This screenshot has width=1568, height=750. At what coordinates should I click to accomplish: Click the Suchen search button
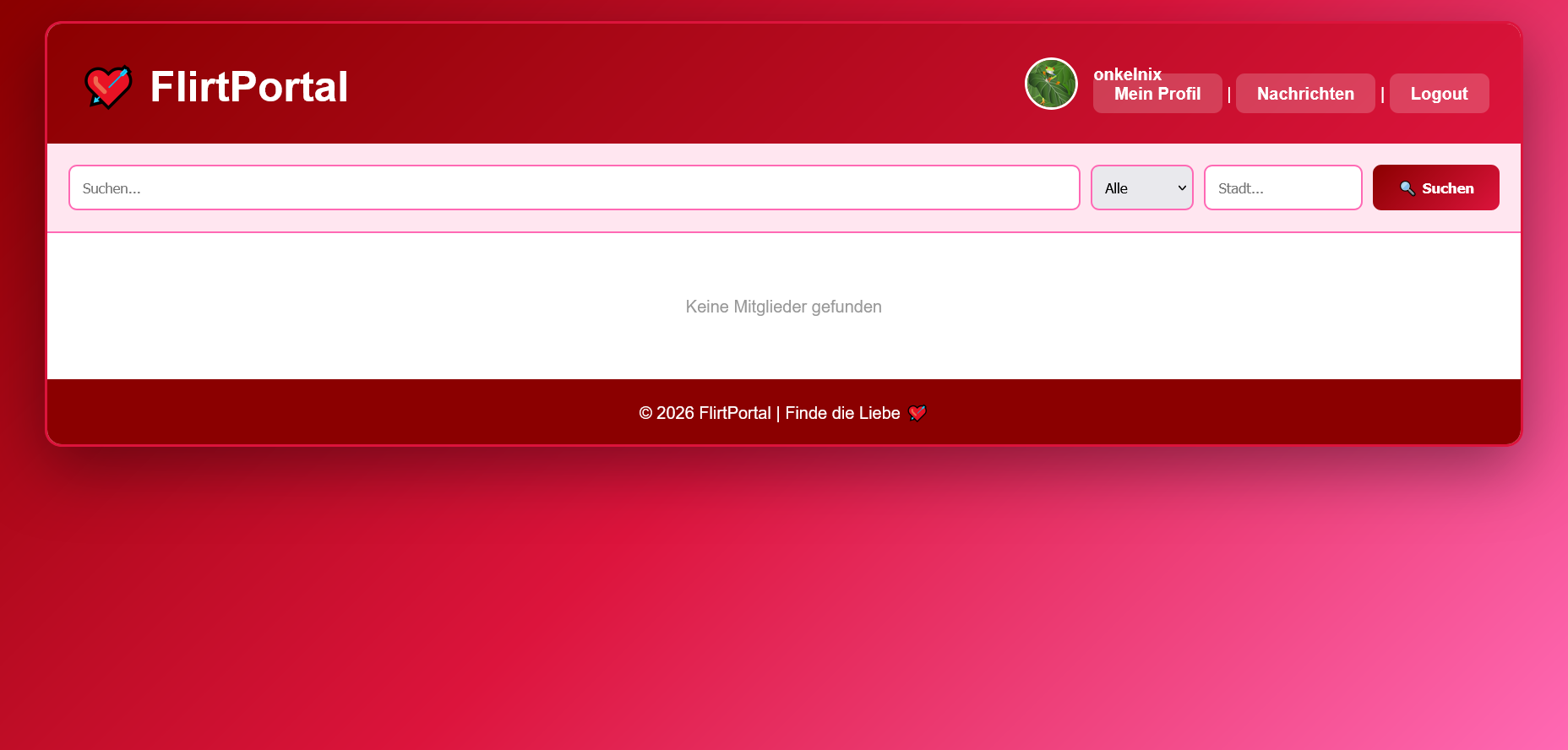coord(1435,187)
